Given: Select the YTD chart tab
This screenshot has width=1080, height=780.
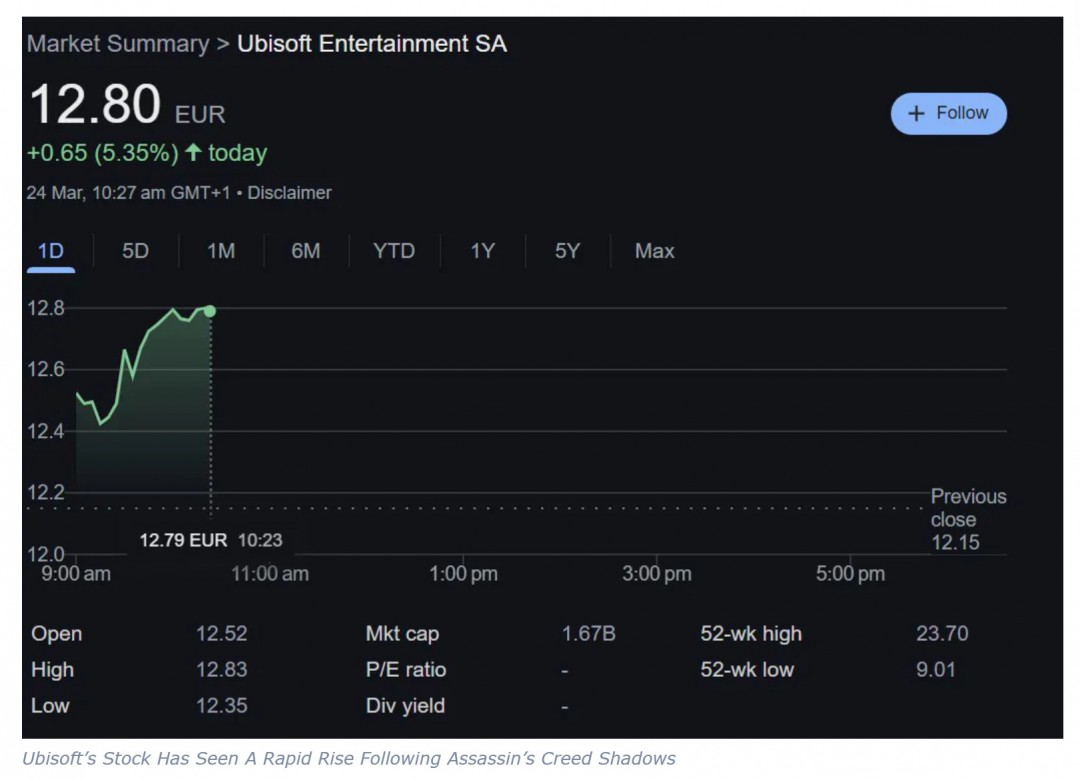Looking at the screenshot, I should point(394,251).
